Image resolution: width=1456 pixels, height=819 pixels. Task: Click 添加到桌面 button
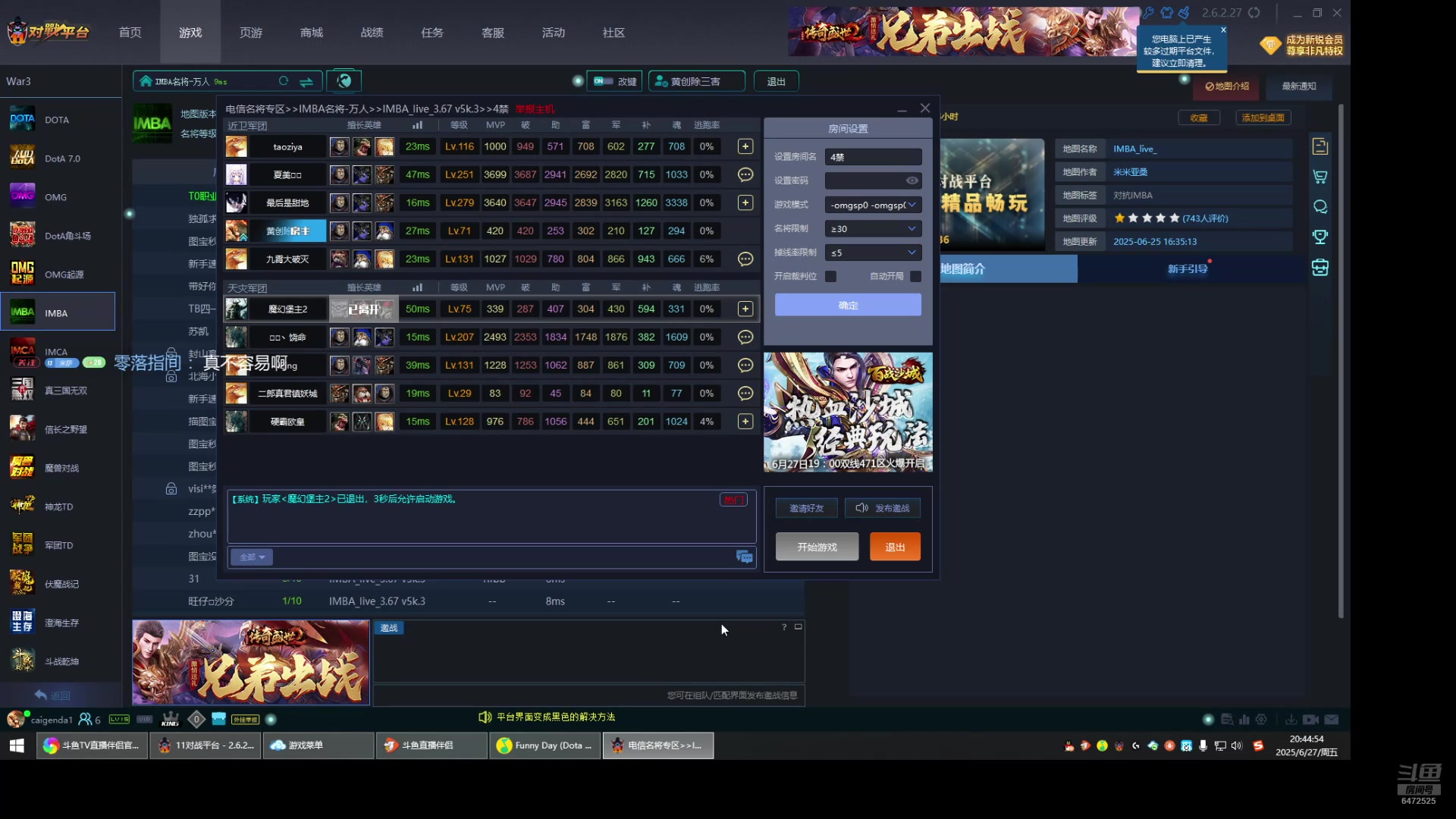[1263, 118]
